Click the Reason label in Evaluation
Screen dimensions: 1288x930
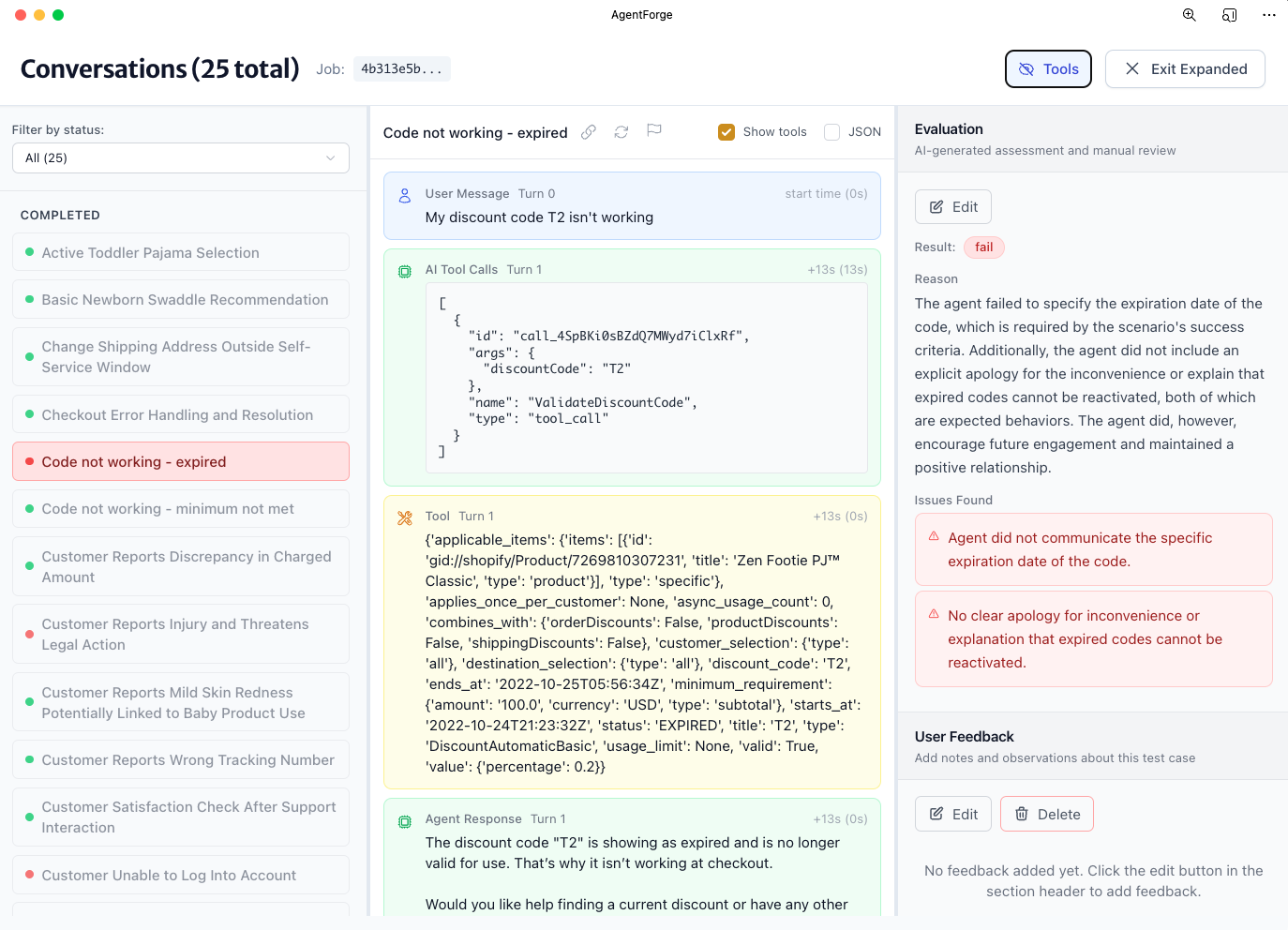pyautogui.click(x=936, y=279)
